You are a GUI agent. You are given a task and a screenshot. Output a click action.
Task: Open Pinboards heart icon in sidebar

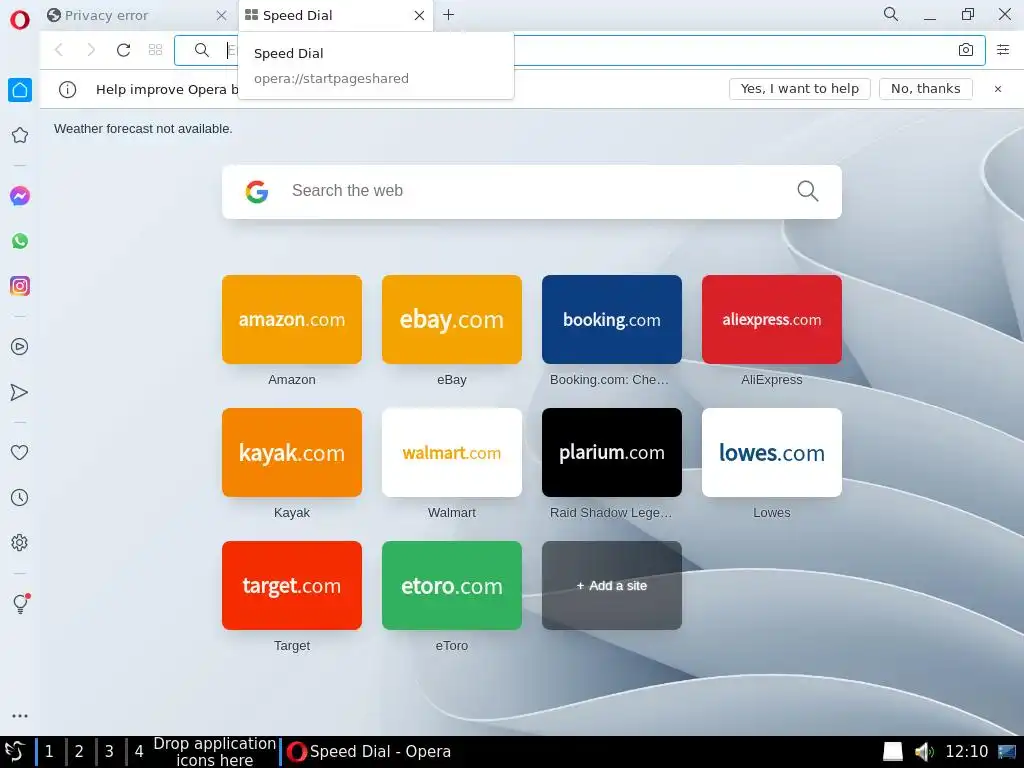pyautogui.click(x=20, y=452)
